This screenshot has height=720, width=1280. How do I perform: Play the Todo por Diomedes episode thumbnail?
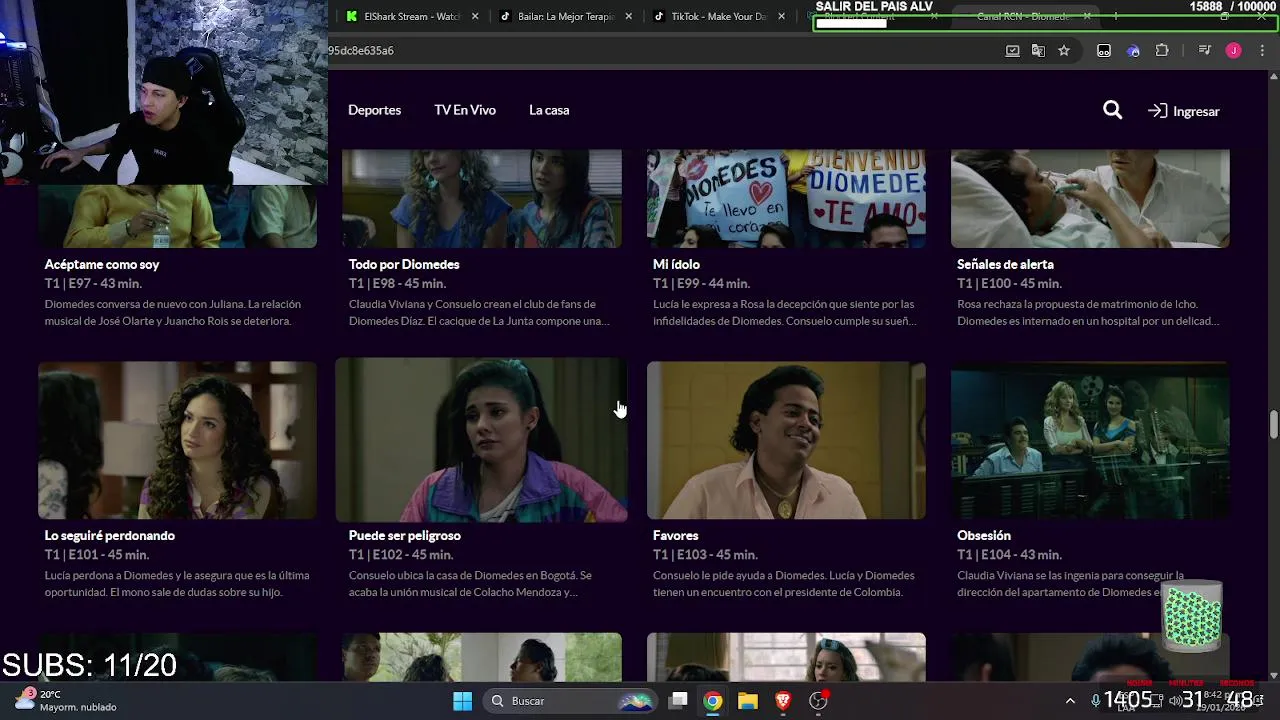(482, 198)
